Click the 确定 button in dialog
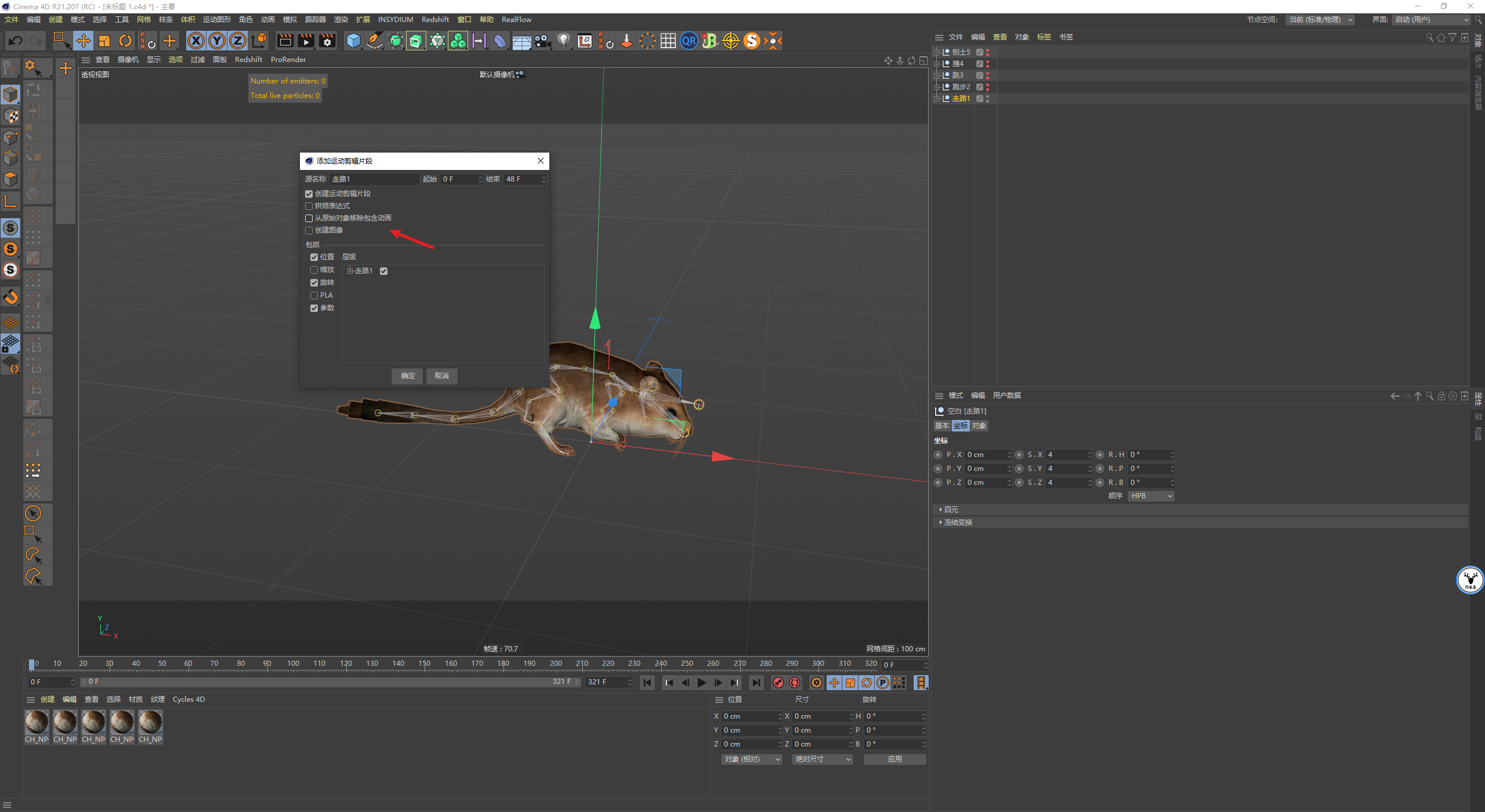1485x812 pixels. point(408,376)
